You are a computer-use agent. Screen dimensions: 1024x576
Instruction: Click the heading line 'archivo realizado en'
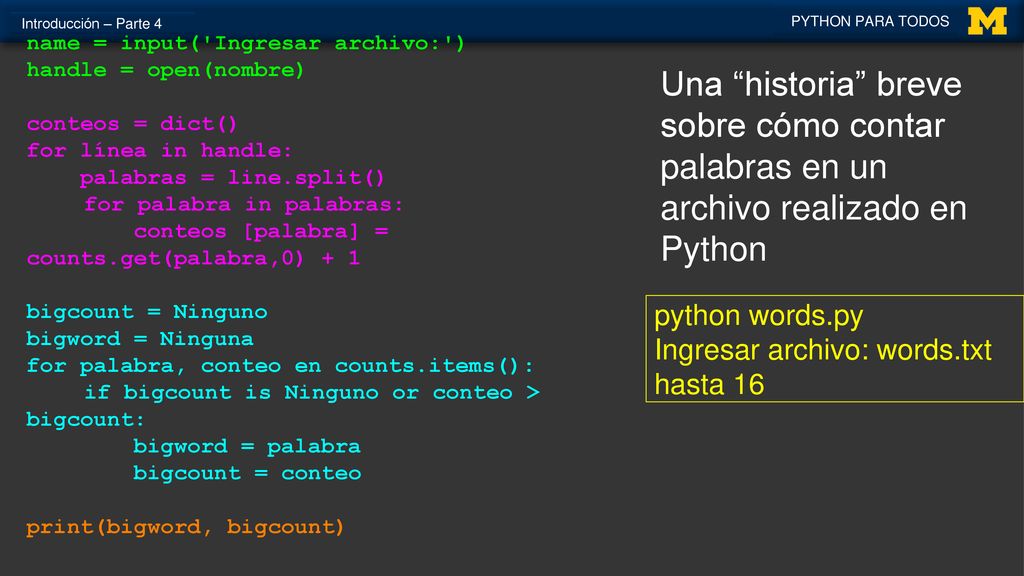click(813, 208)
